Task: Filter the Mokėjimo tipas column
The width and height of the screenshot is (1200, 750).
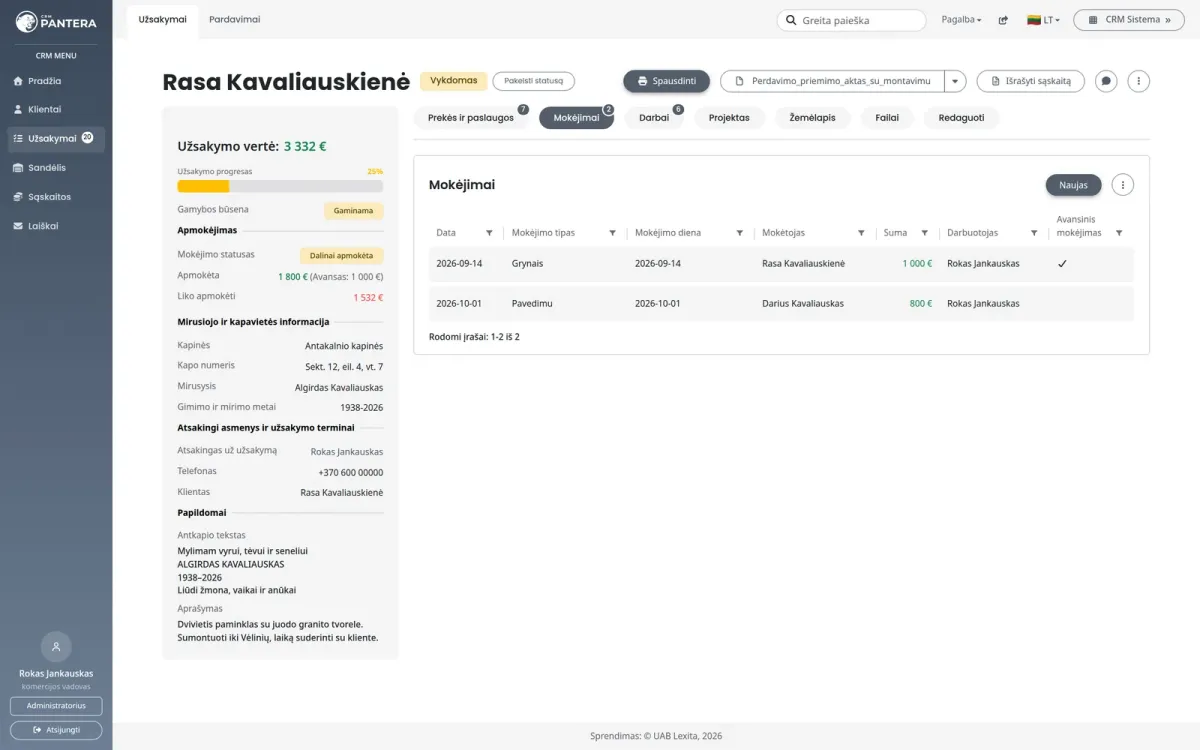Action: [x=612, y=233]
